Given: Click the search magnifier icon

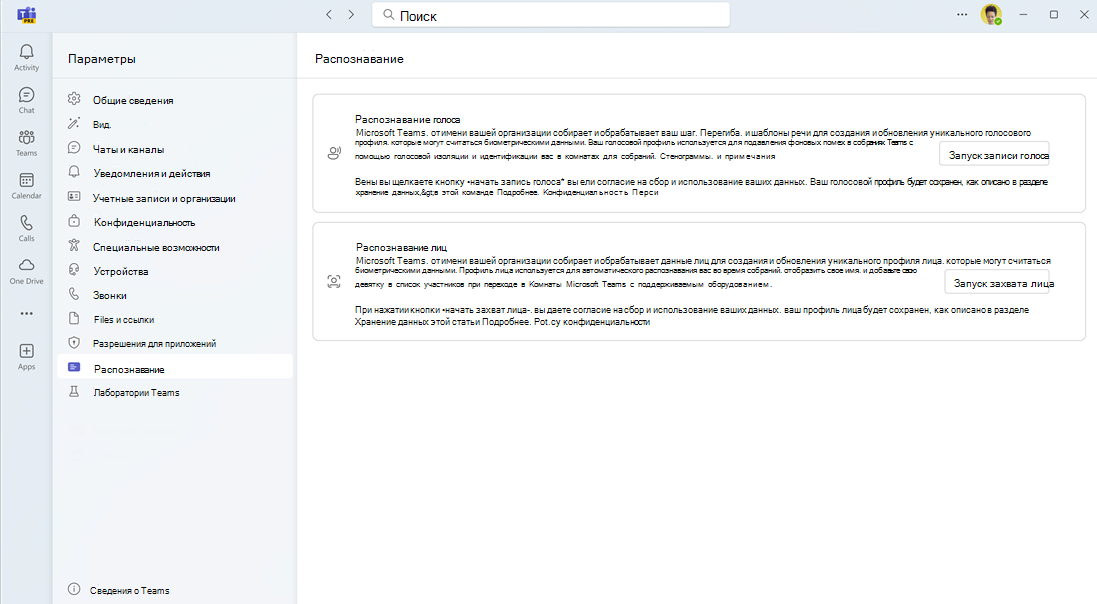Looking at the screenshot, I should pos(388,15).
